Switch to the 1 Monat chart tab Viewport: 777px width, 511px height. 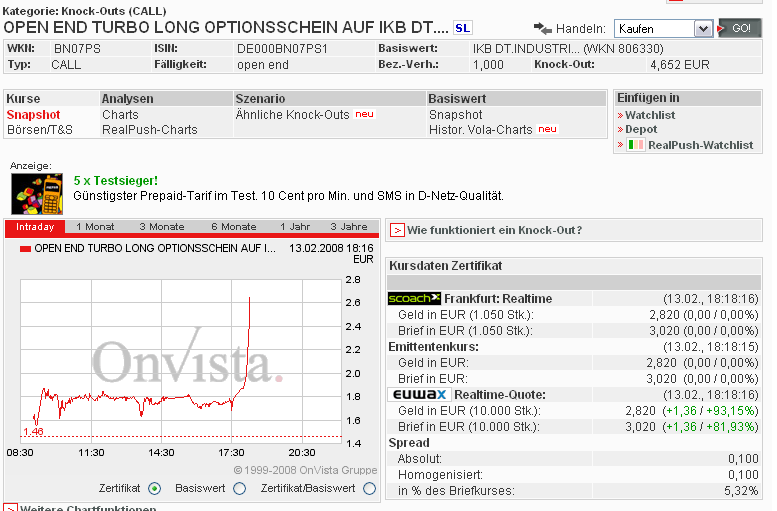pos(95,227)
